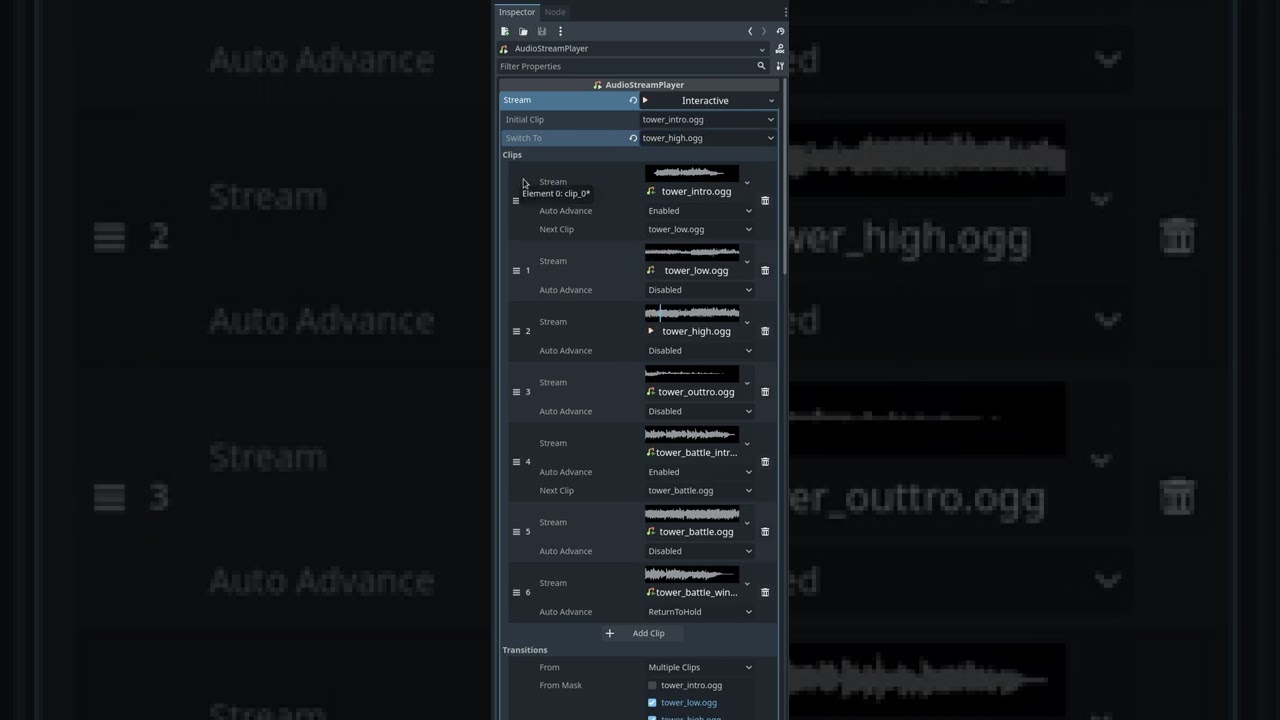
Task: Open clip 0 Next Clip tower_low.ogg dropdown
Action: click(x=700, y=229)
